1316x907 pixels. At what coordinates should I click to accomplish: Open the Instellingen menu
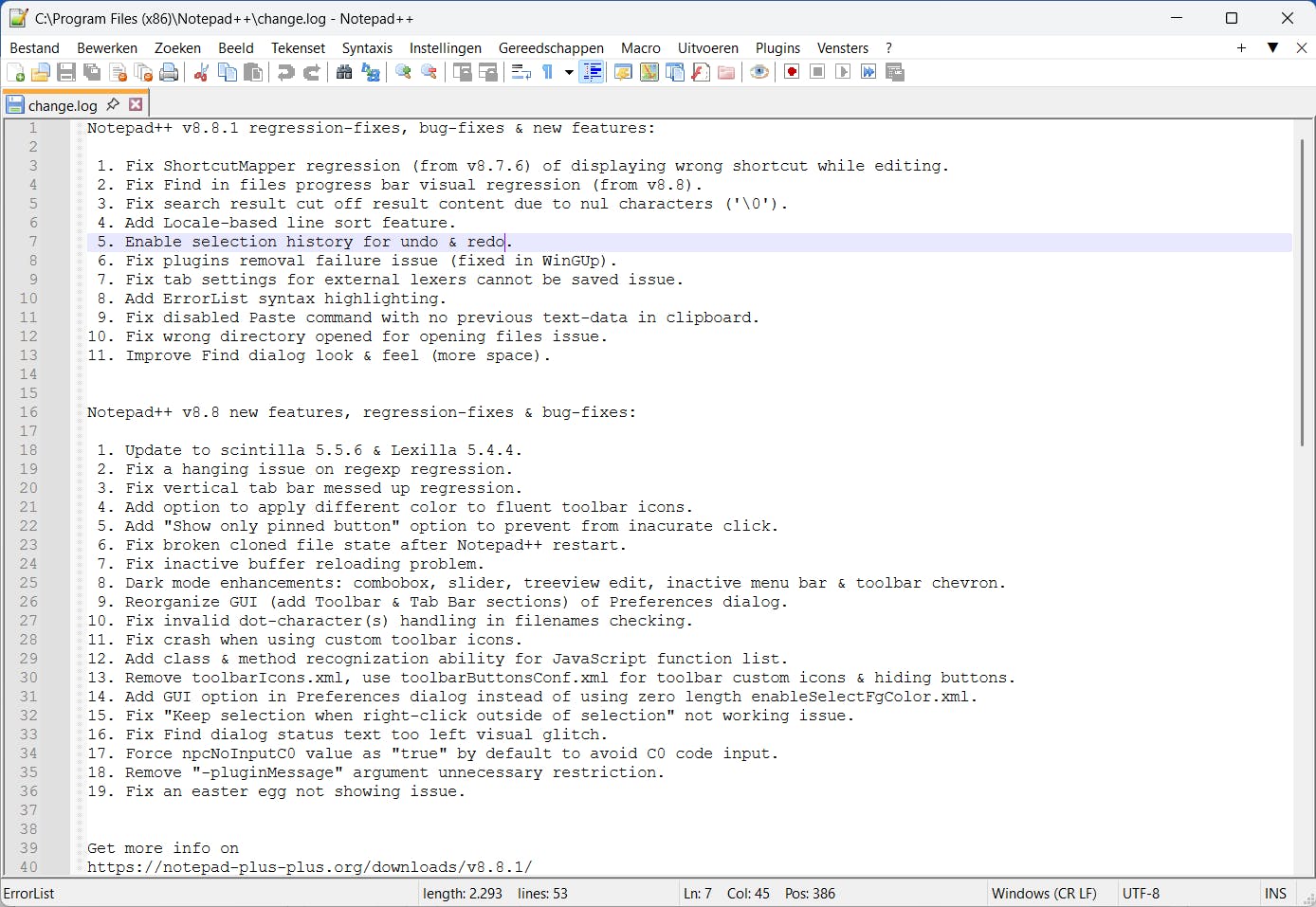[x=446, y=47]
